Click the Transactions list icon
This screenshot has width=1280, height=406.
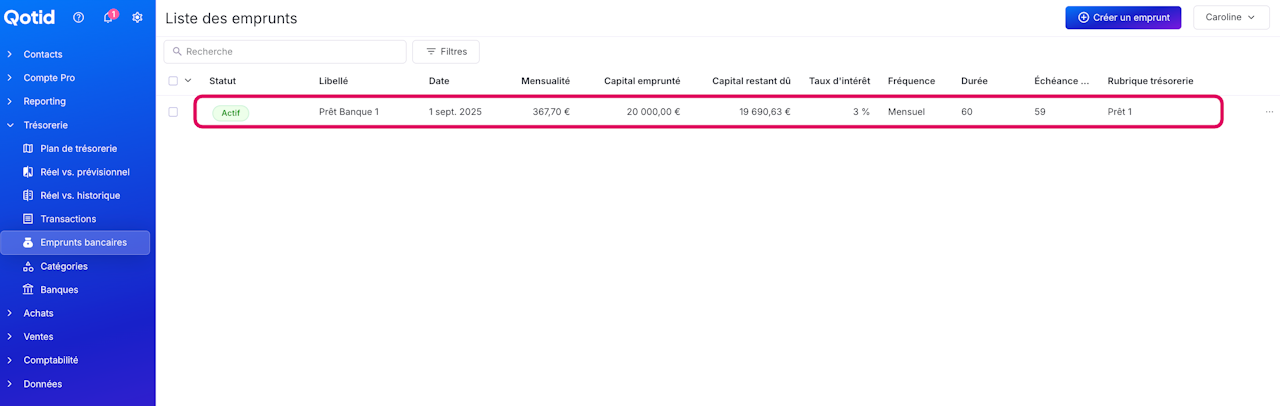[x=28, y=219]
